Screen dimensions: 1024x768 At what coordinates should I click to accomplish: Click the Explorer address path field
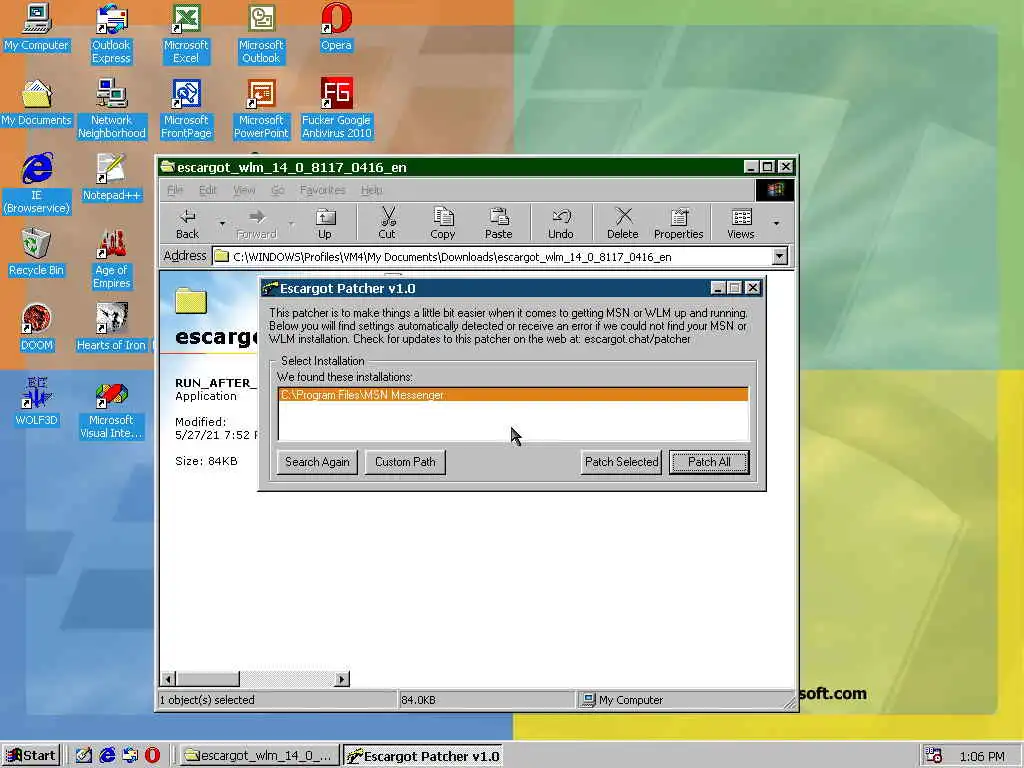(x=492, y=256)
